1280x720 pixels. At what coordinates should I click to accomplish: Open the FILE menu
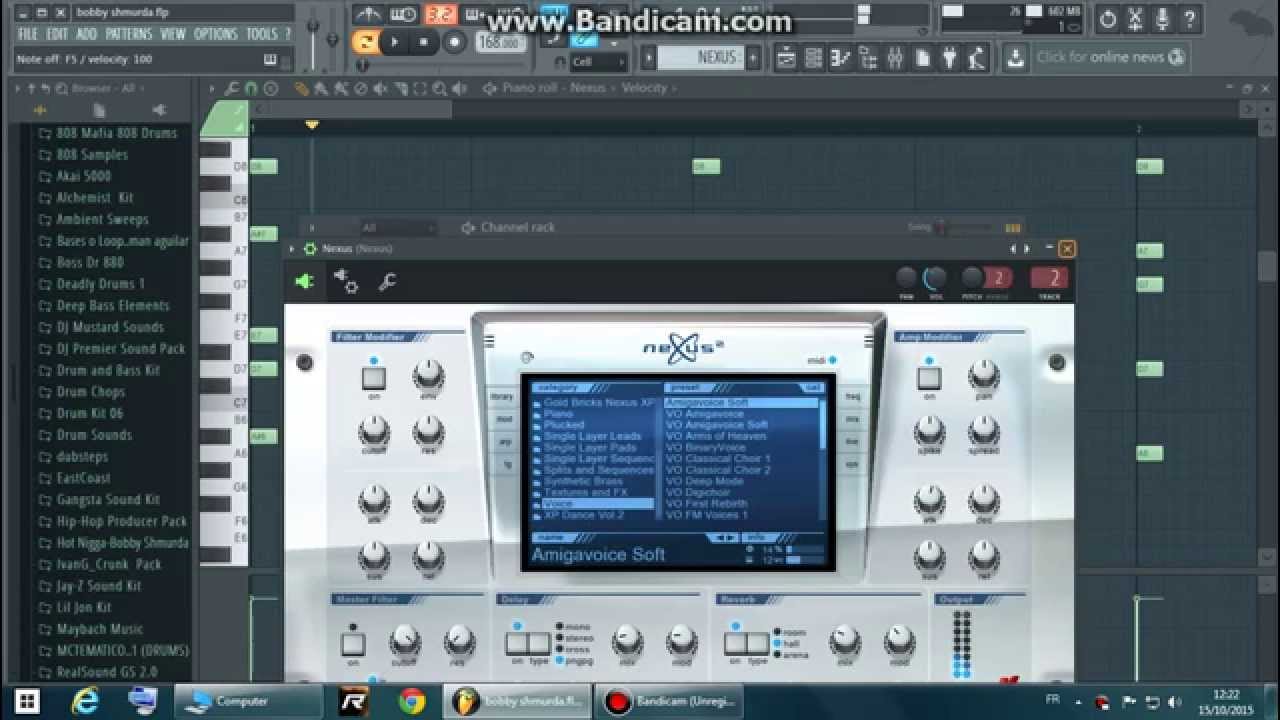(27, 34)
